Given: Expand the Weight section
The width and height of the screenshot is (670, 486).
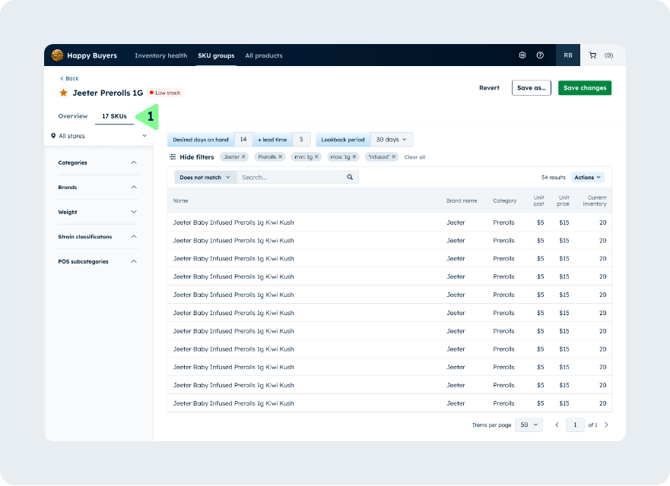Looking at the screenshot, I should 134,212.
